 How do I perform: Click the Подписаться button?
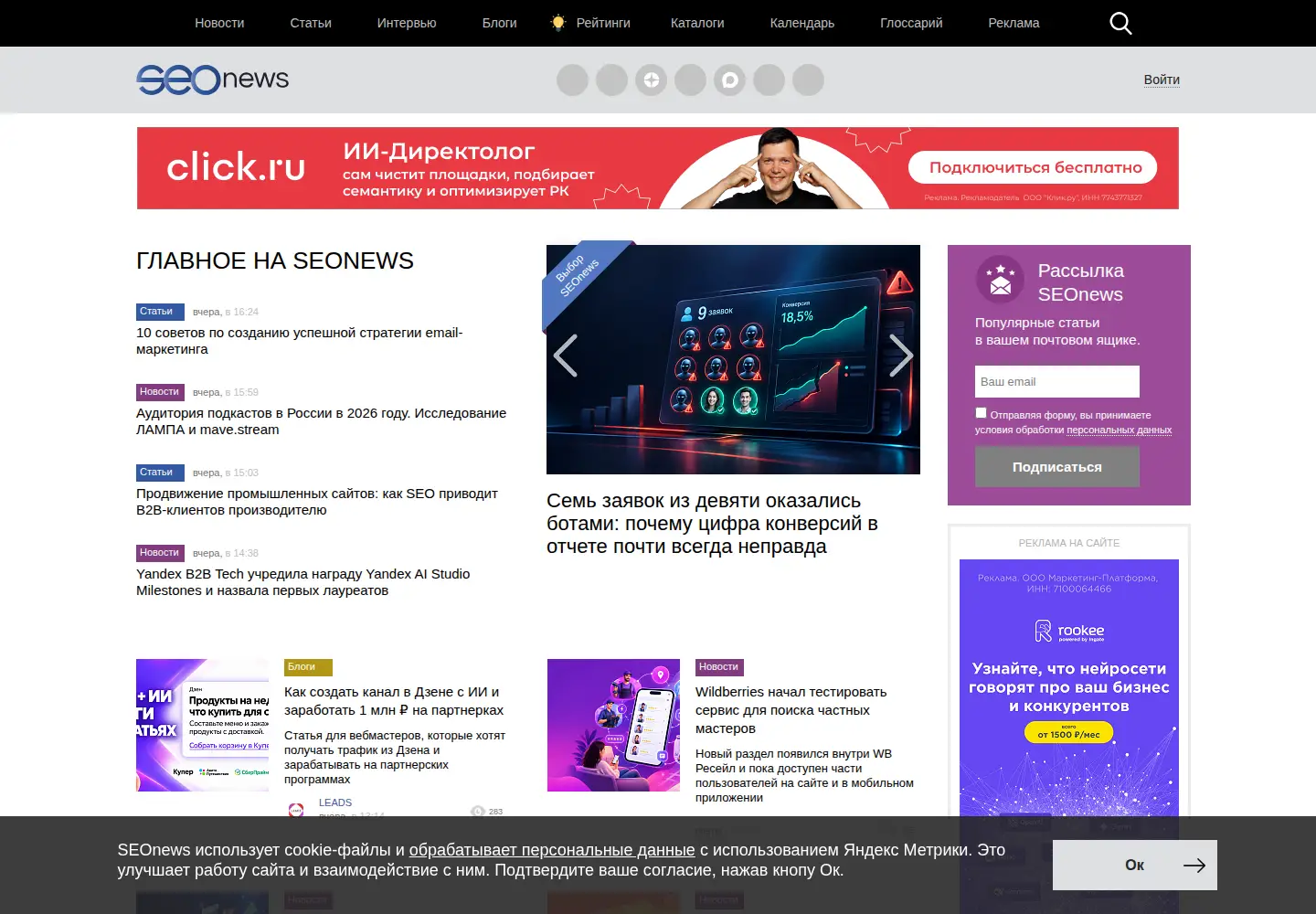click(x=1057, y=466)
